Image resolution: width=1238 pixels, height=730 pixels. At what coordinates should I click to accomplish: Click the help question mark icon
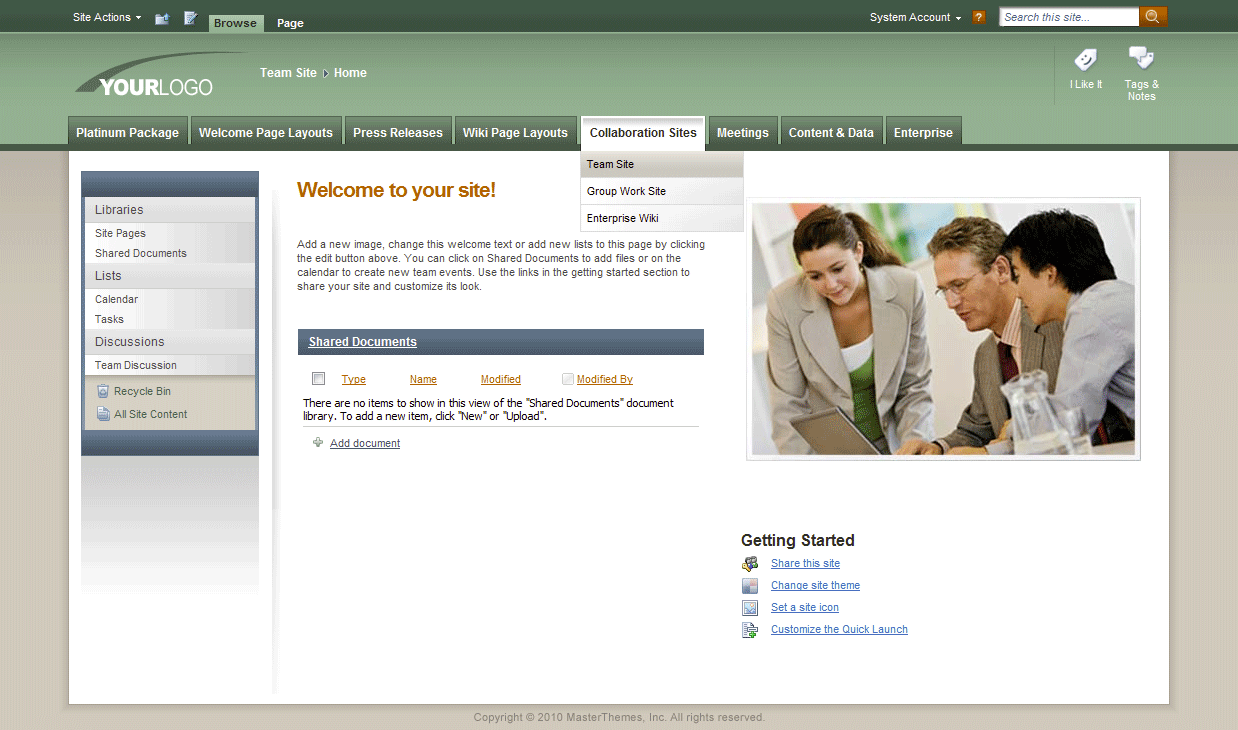978,16
